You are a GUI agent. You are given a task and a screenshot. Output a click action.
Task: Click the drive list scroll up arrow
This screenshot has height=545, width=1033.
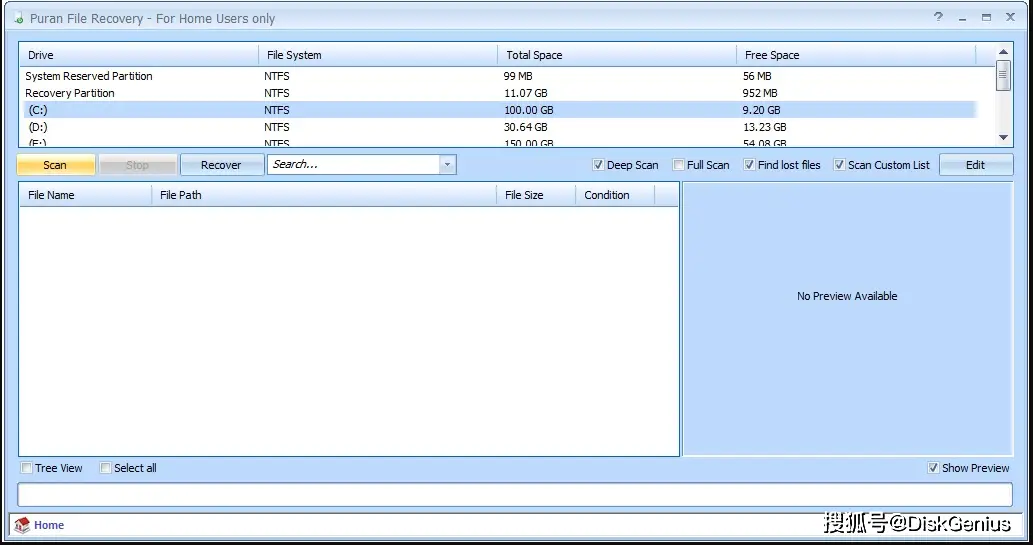coord(1003,51)
